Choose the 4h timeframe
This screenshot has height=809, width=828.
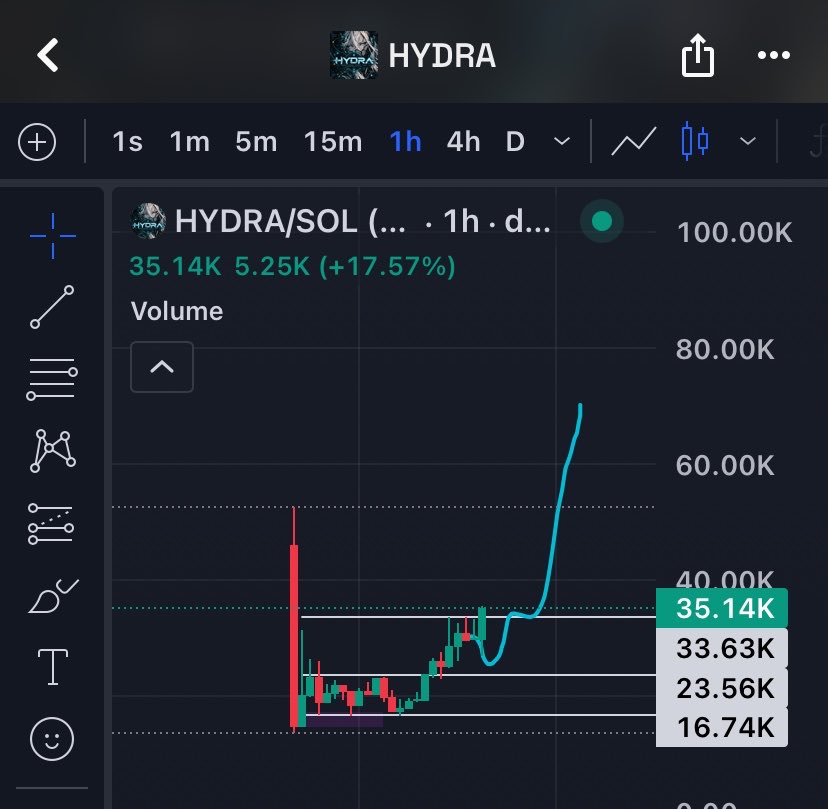click(463, 142)
